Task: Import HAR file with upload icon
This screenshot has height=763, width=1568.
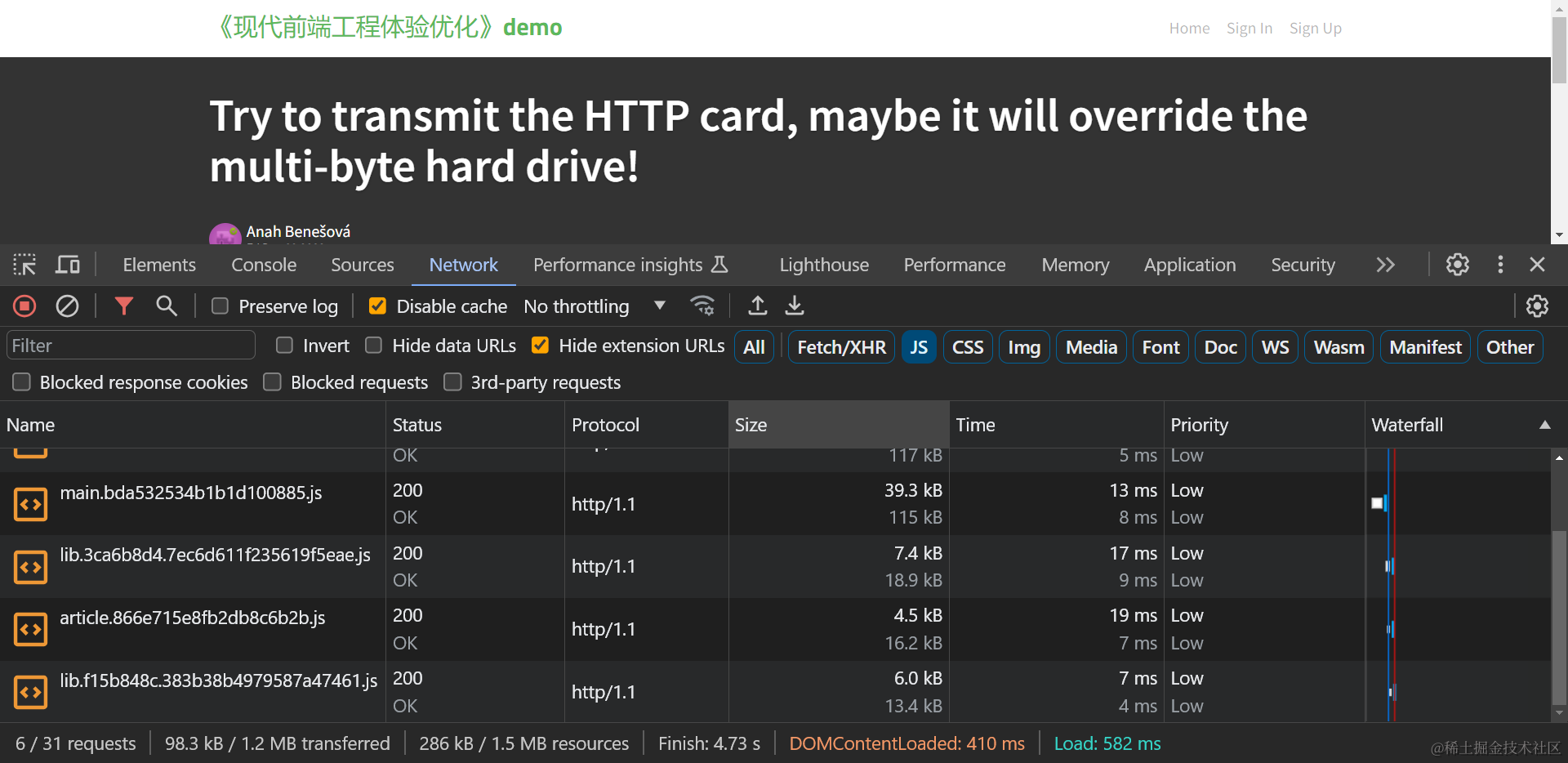Action: tap(758, 306)
